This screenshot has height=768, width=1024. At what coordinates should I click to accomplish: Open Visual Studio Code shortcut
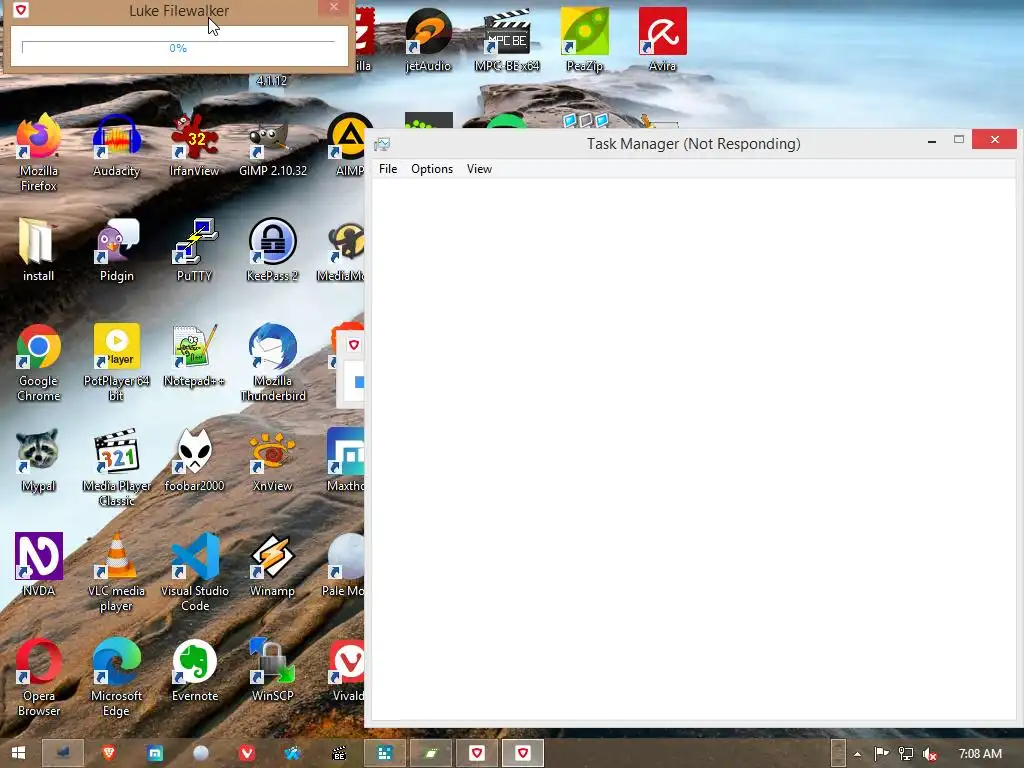click(x=195, y=573)
